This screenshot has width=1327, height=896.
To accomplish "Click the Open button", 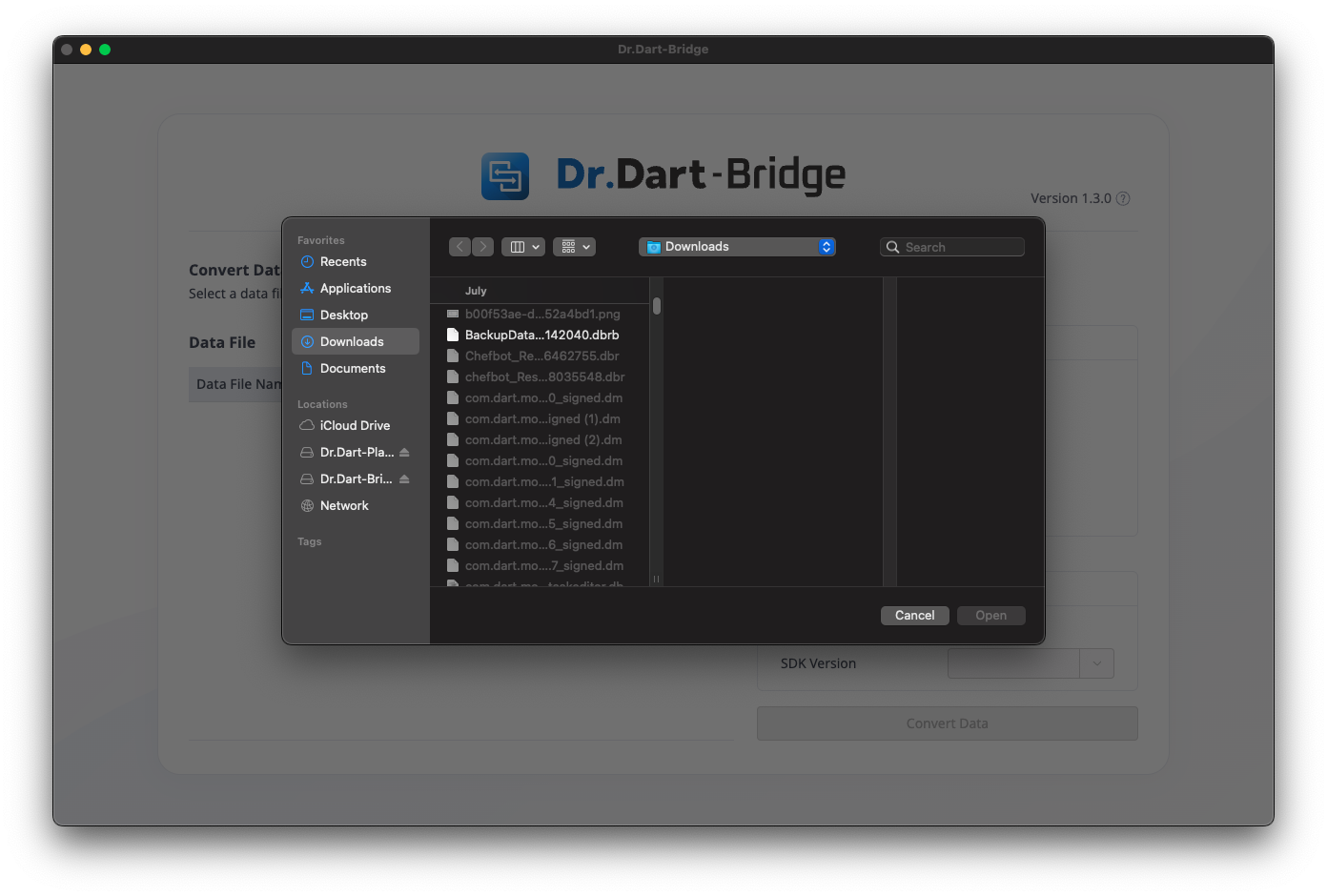I will tap(990, 616).
